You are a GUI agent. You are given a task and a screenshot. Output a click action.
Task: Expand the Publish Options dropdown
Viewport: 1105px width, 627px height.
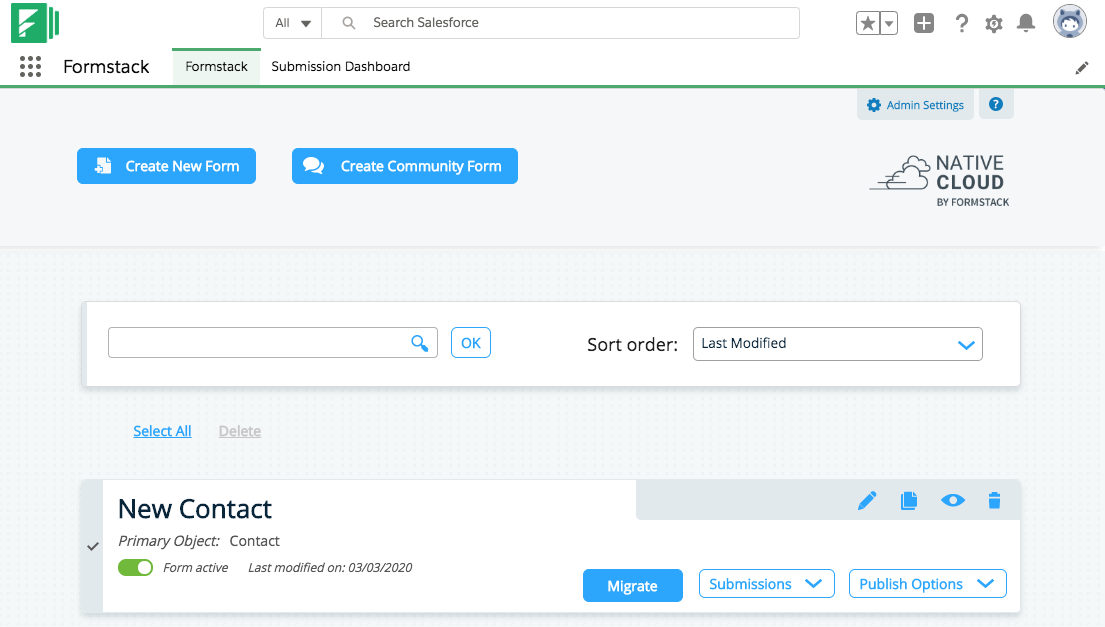pos(926,584)
